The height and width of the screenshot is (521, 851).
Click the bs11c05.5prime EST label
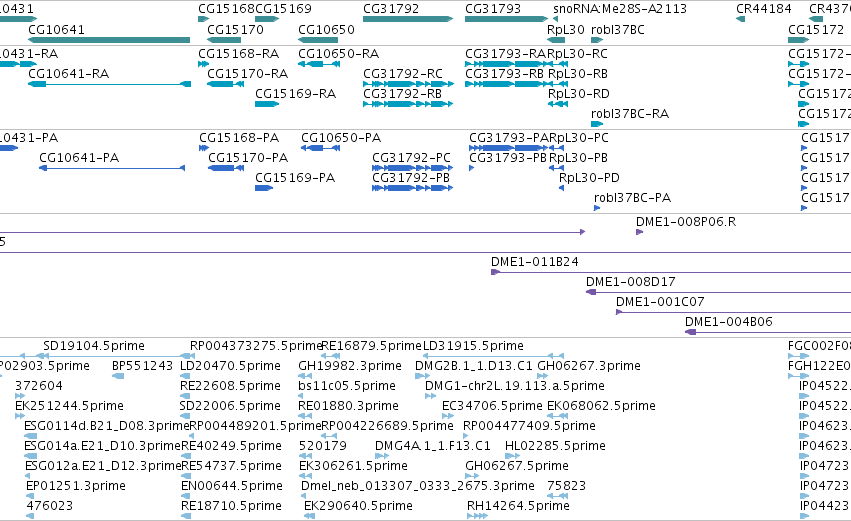347,386
